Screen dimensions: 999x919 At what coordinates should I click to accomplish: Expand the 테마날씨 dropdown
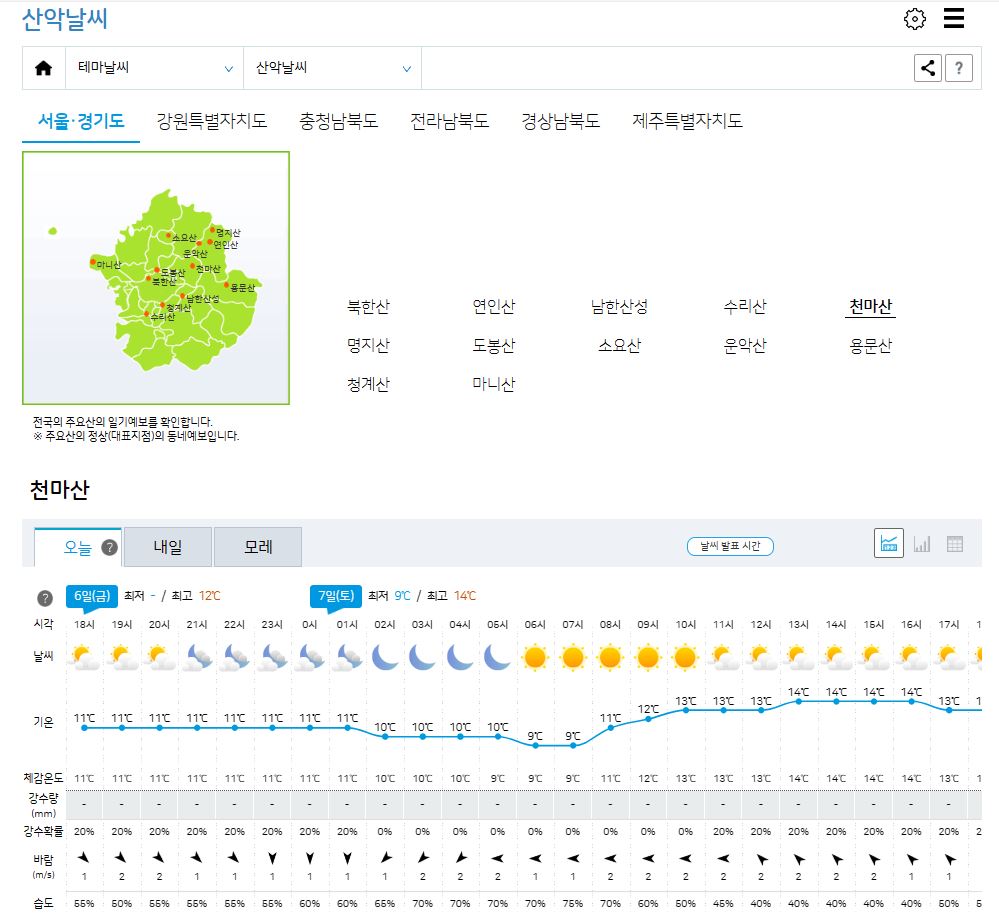click(155, 68)
